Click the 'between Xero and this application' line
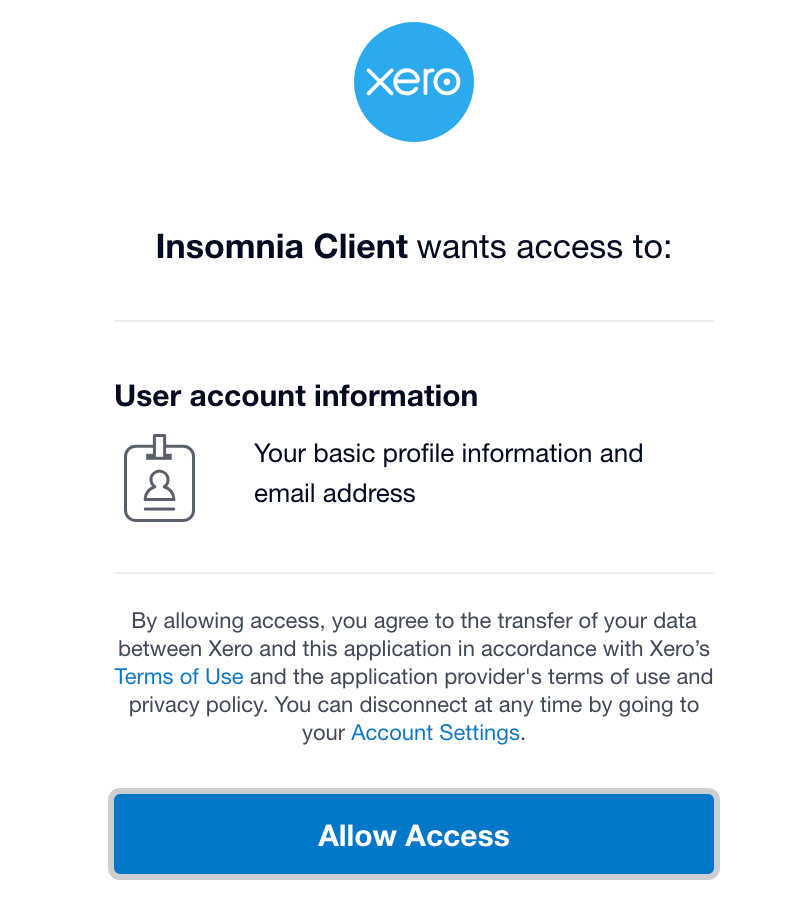The width and height of the screenshot is (794, 920). coord(414,649)
